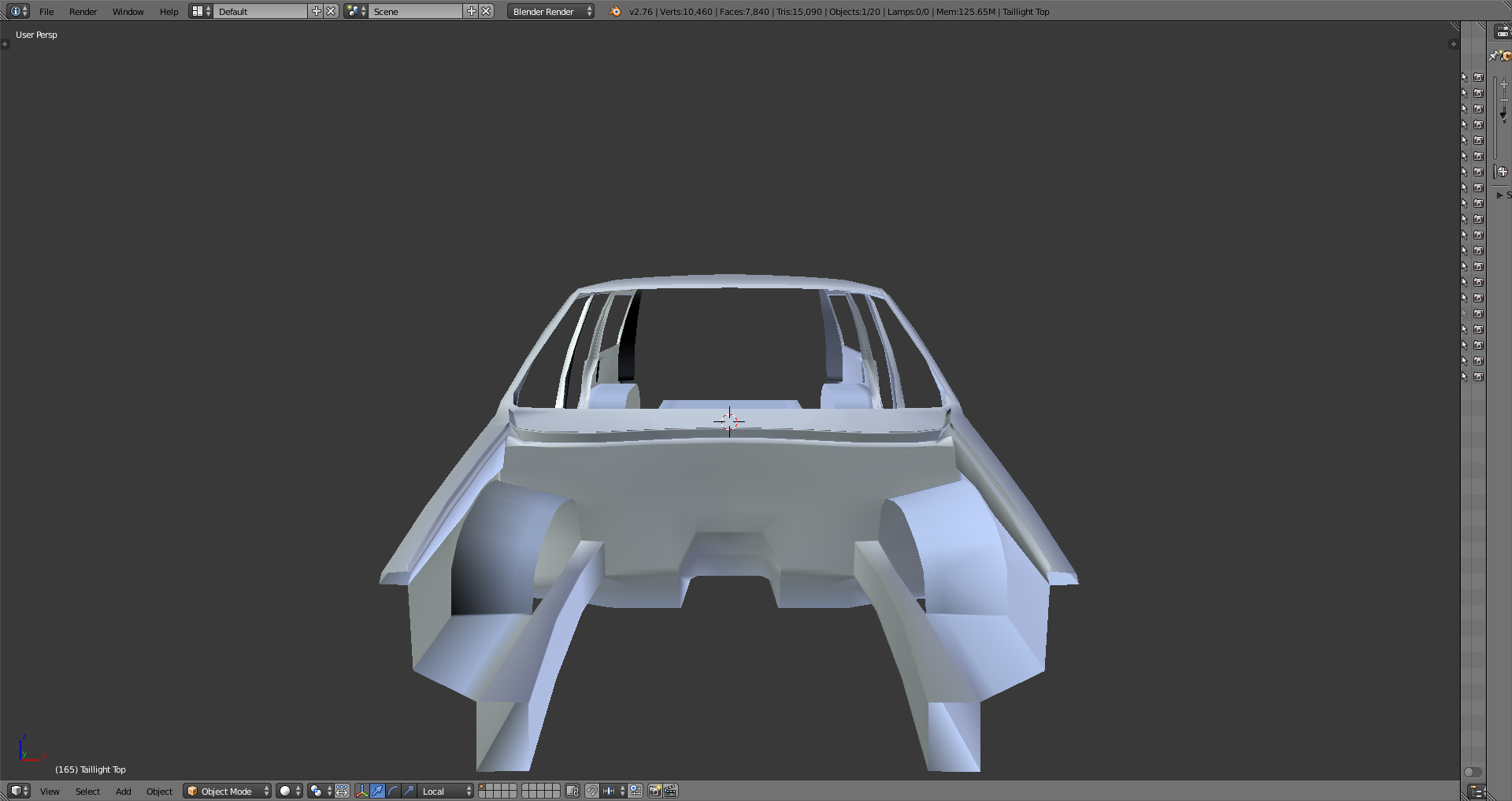Browse scenes to link
This screenshot has width=1512, height=801.
click(356, 11)
